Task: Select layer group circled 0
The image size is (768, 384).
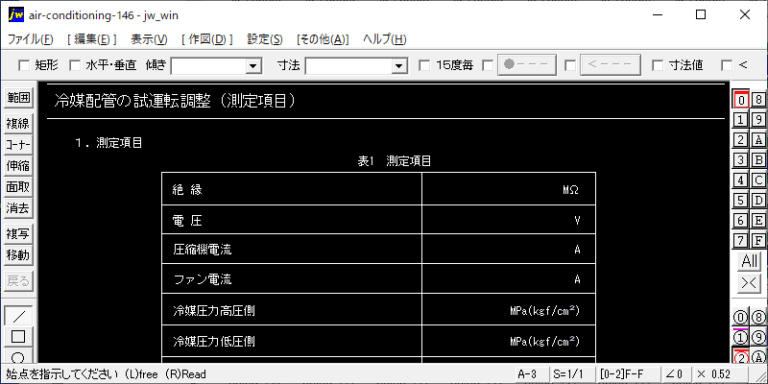Action: pos(741,317)
